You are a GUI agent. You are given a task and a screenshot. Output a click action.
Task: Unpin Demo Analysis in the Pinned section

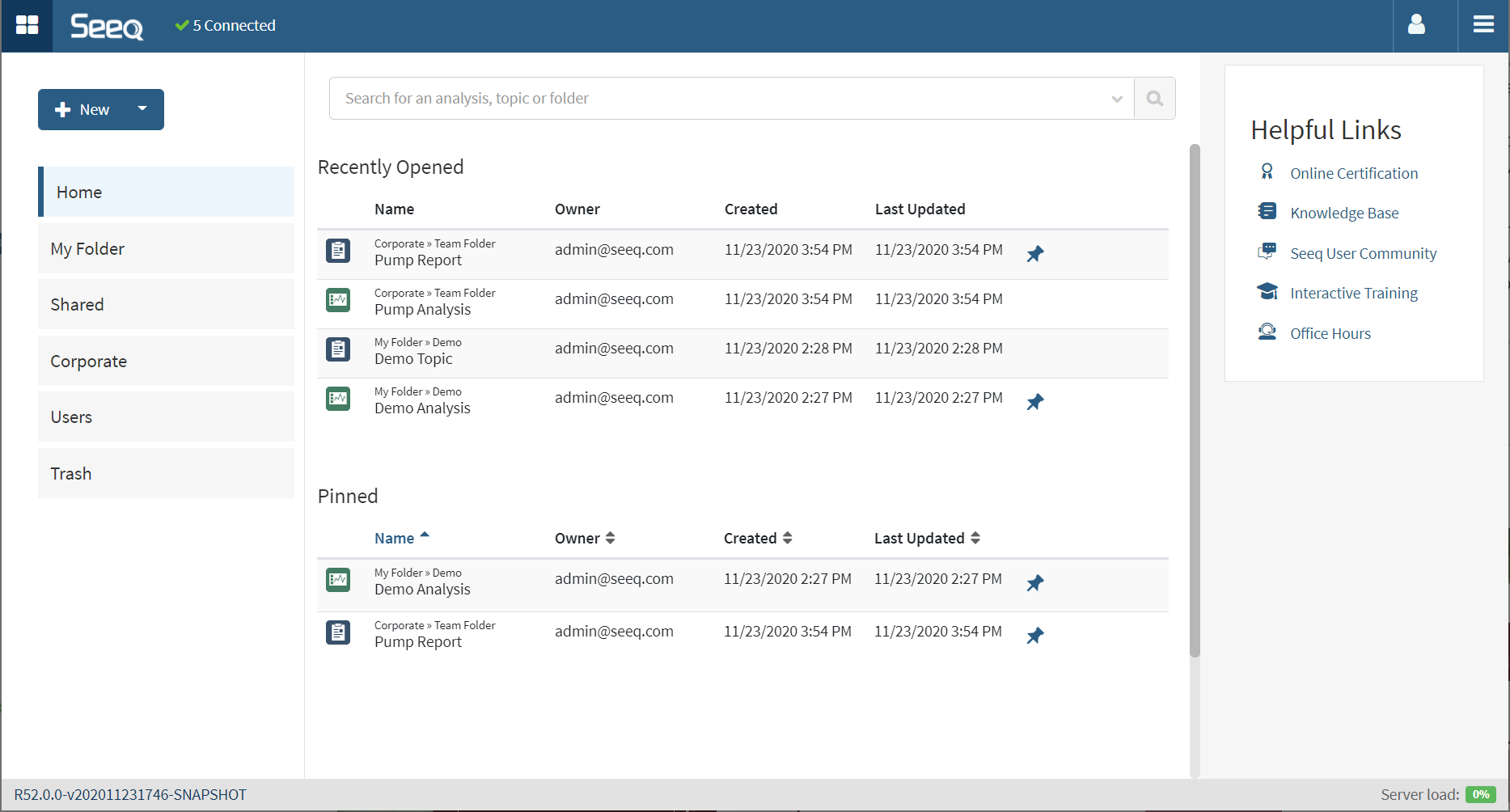(1034, 583)
